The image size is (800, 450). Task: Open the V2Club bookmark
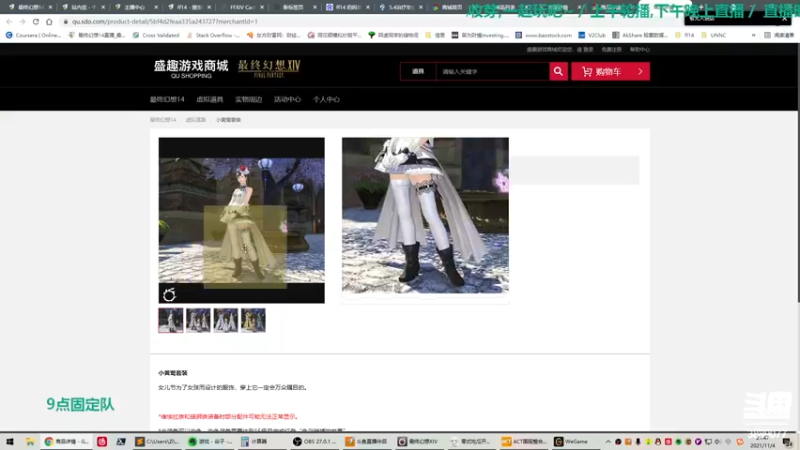coord(592,35)
